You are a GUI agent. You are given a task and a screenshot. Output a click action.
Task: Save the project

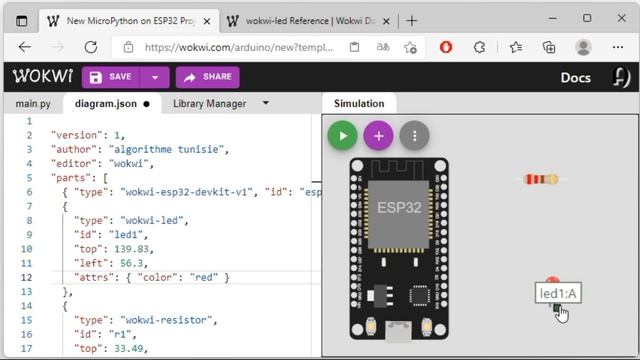coord(111,77)
